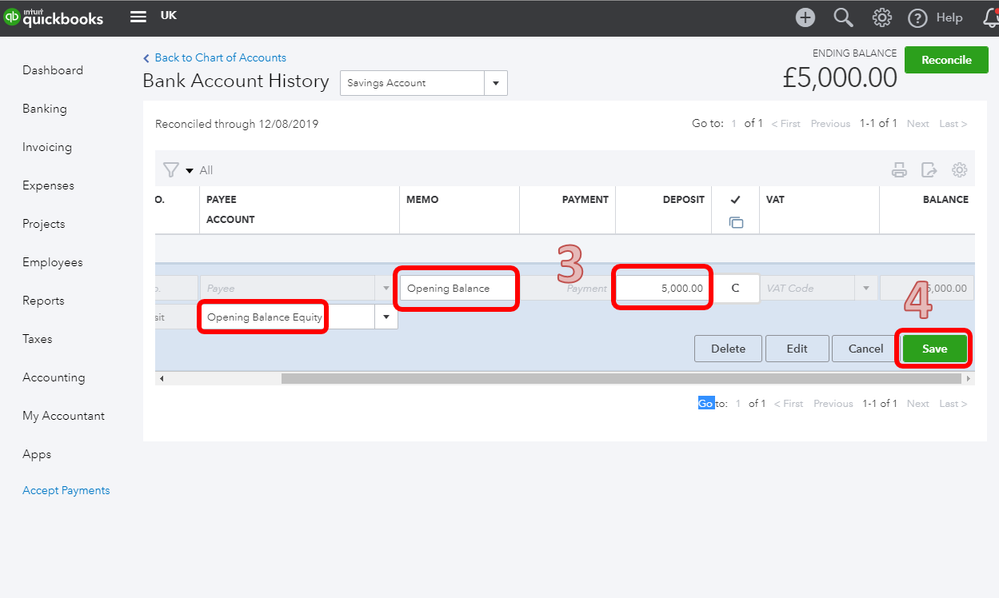Open Projects in sidebar
This screenshot has height=598, width=999.
pyautogui.click(x=44, y=224)
